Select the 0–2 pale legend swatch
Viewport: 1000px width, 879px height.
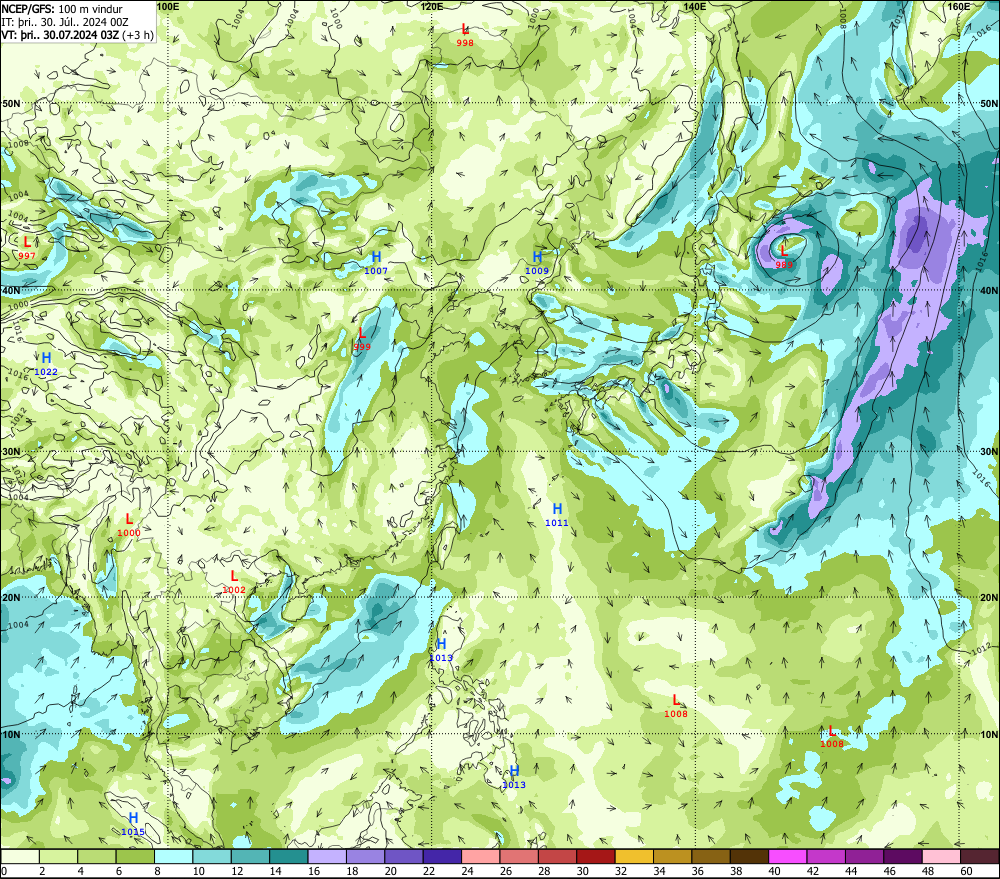click(x=20, y=856)
